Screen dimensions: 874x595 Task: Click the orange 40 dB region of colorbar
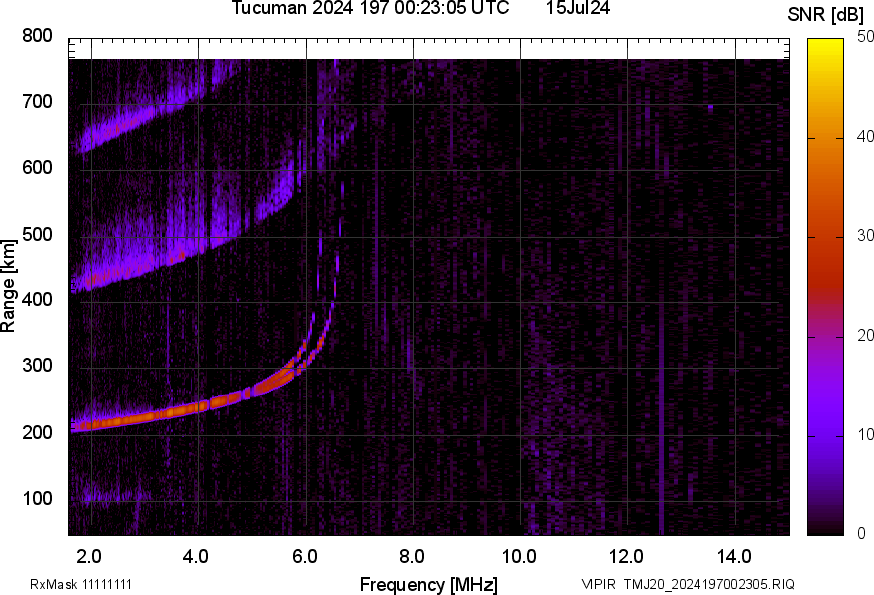click(x=826, y=138)
